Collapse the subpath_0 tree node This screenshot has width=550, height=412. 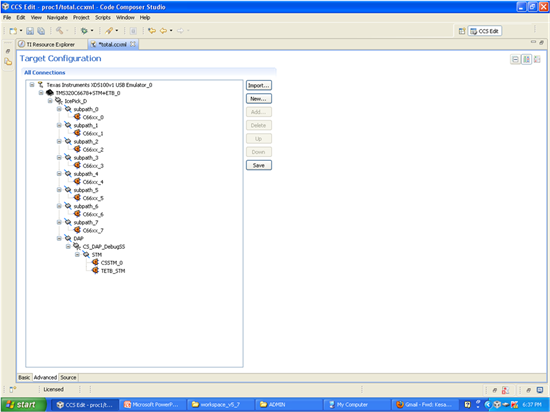click(59, 109)
